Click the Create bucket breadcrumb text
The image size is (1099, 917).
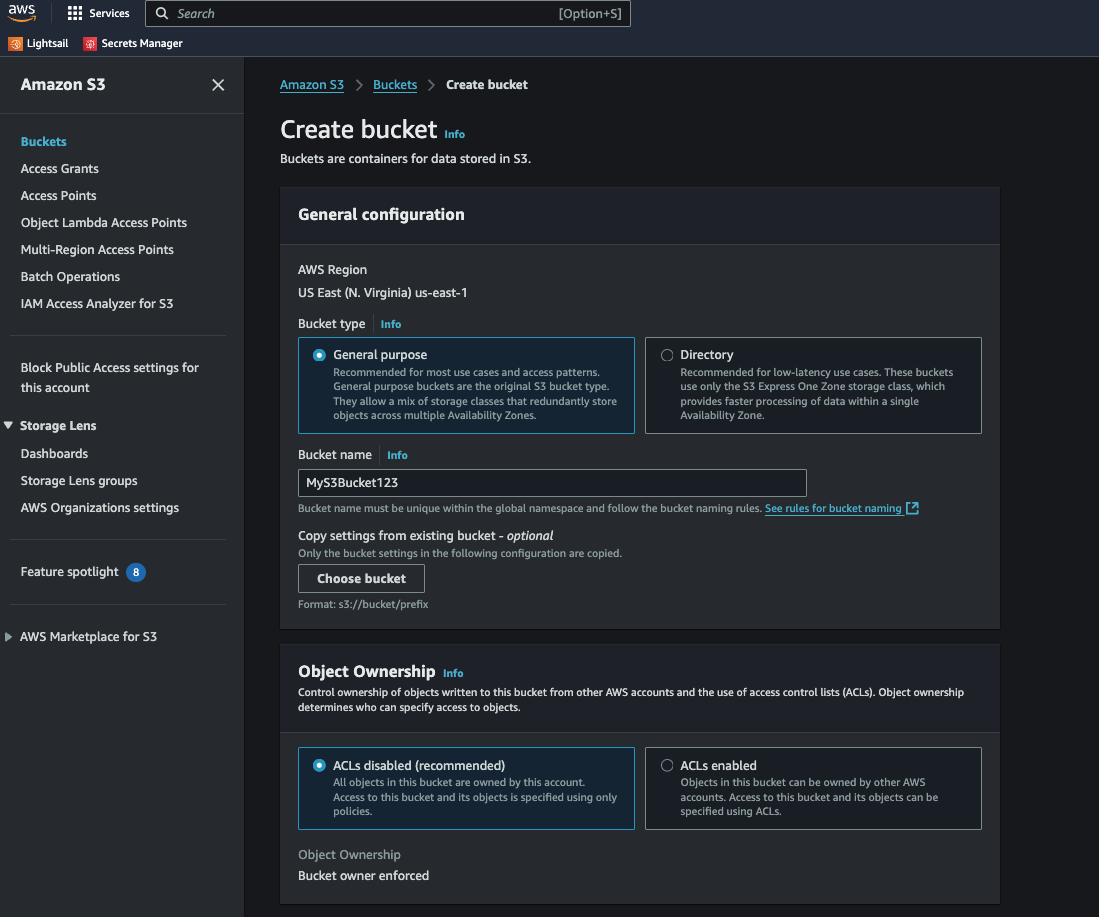click(486, 85)
